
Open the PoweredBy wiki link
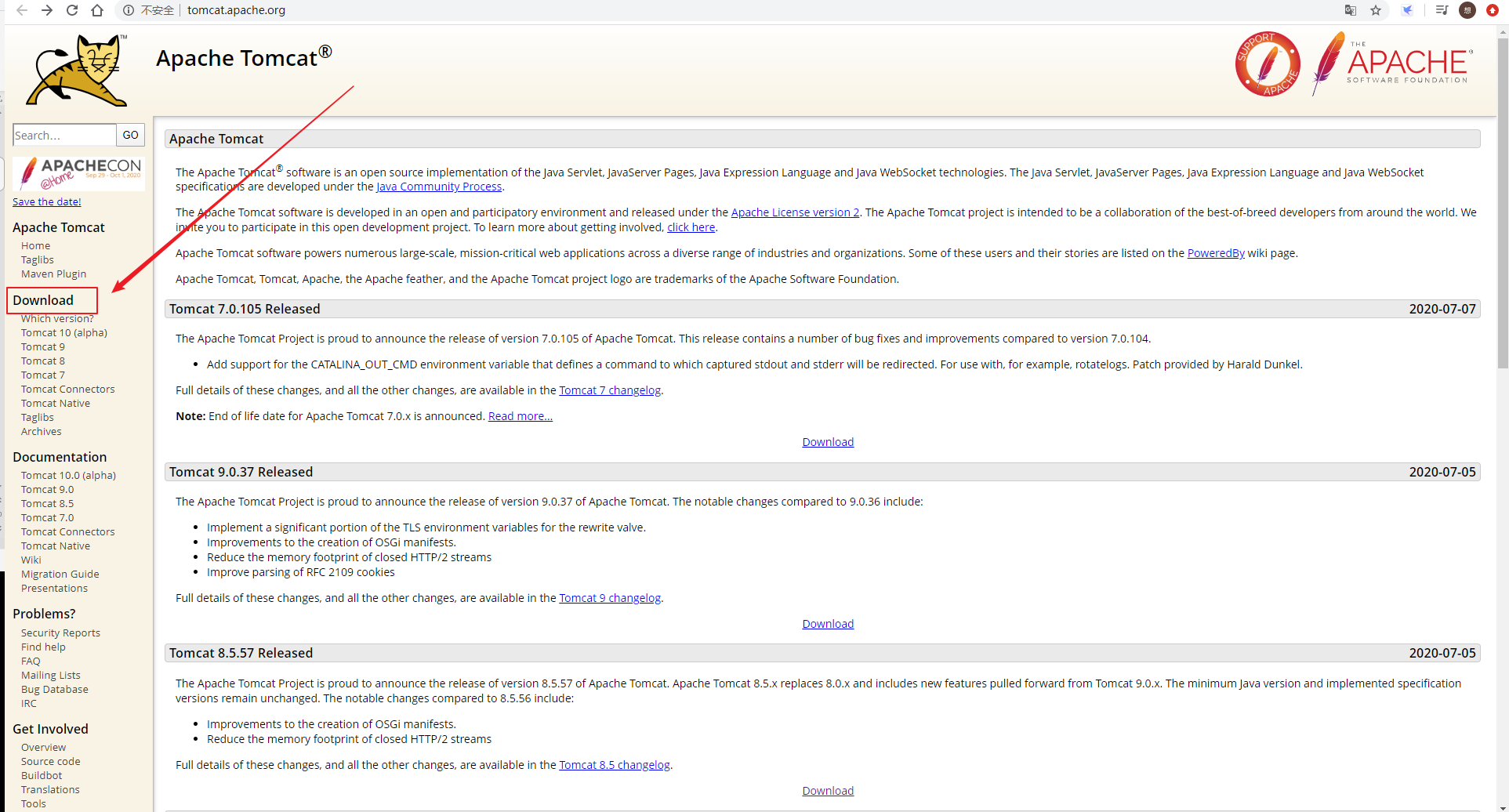pyautogui.click(x=1216, y=253)
